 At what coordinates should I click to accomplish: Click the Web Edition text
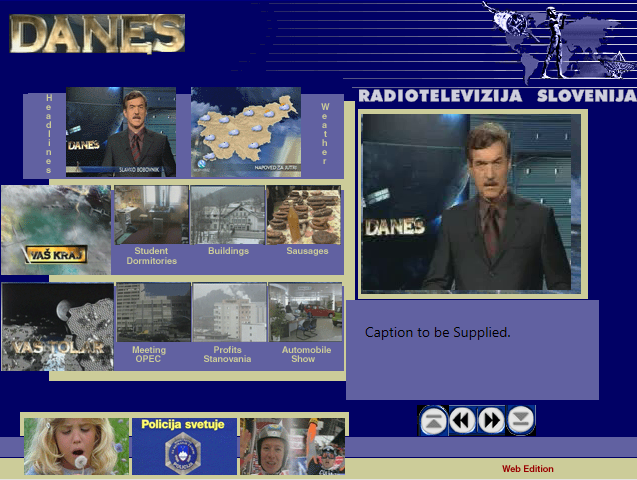528,469
